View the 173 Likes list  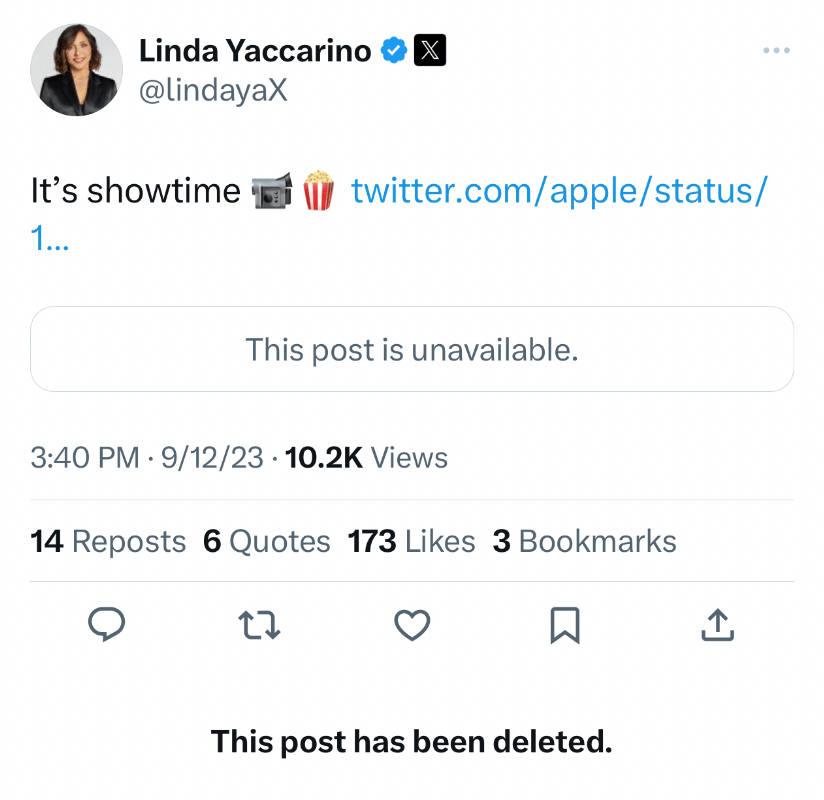point(411,541)
